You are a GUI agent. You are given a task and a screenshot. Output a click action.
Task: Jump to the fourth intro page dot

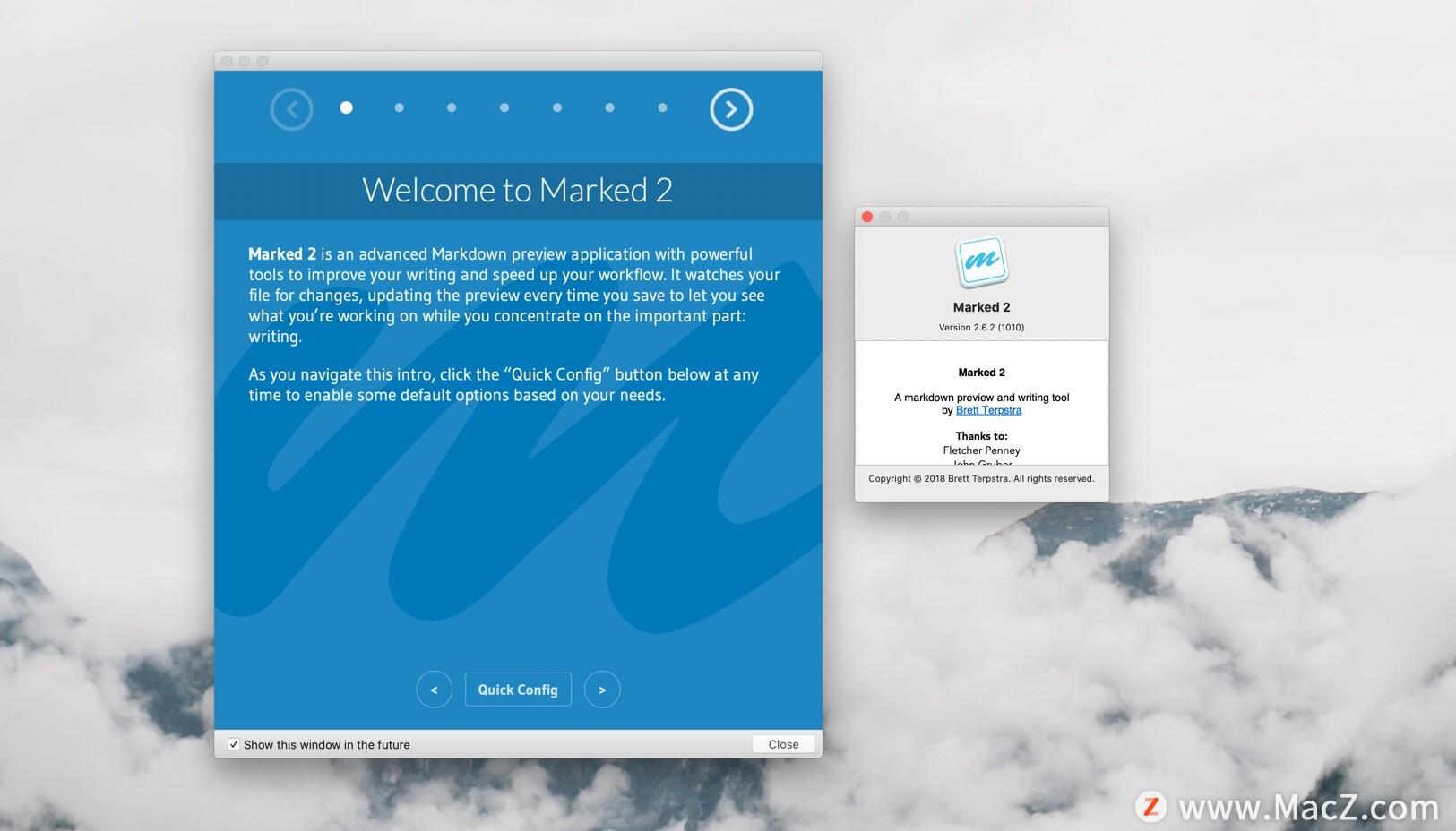tap(504, 107)
